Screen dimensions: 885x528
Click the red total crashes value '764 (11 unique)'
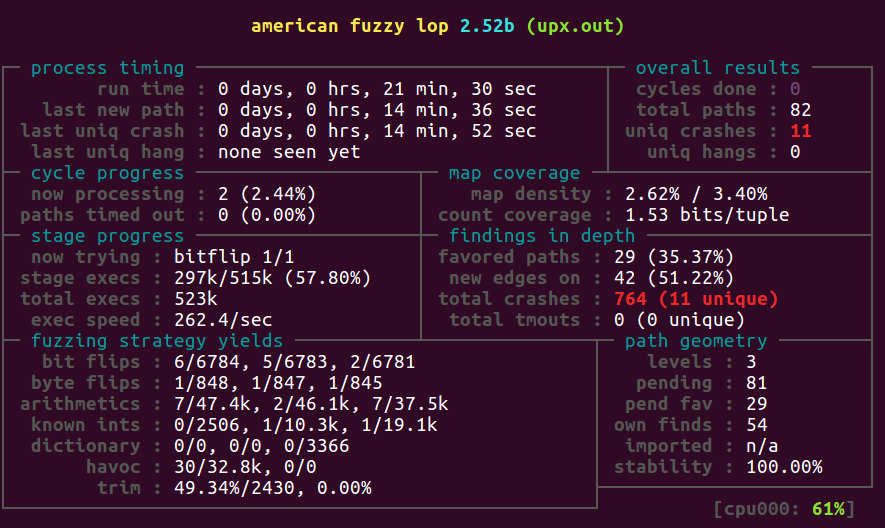(x=696, y=299)
